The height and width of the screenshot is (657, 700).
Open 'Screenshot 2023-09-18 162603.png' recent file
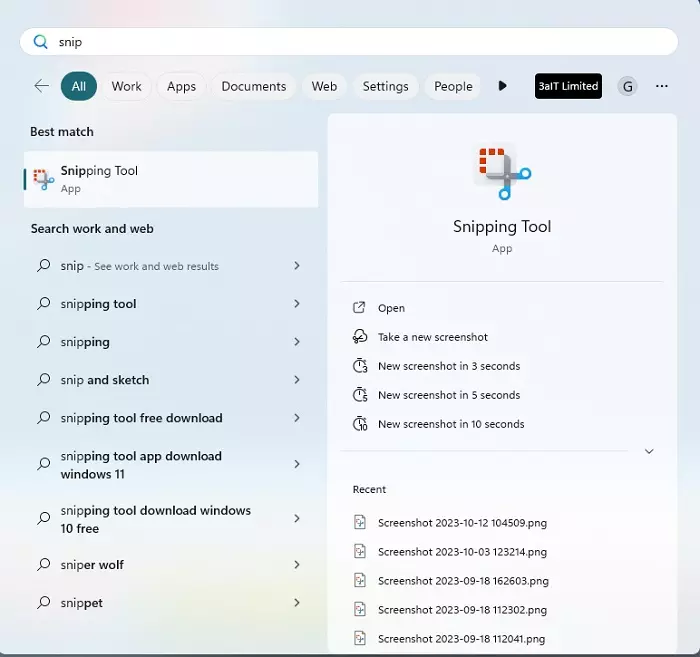coord(463,581)
